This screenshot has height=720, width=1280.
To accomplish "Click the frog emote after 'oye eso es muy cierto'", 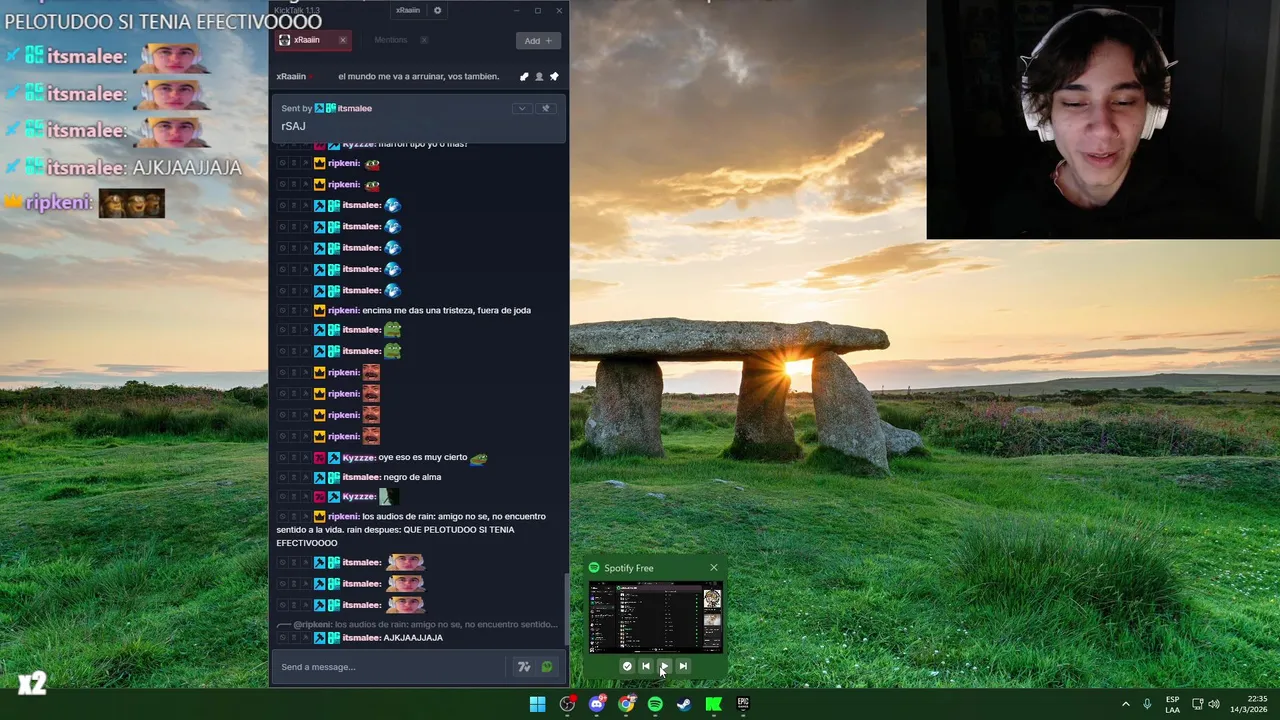I will [x=479, y=458].
